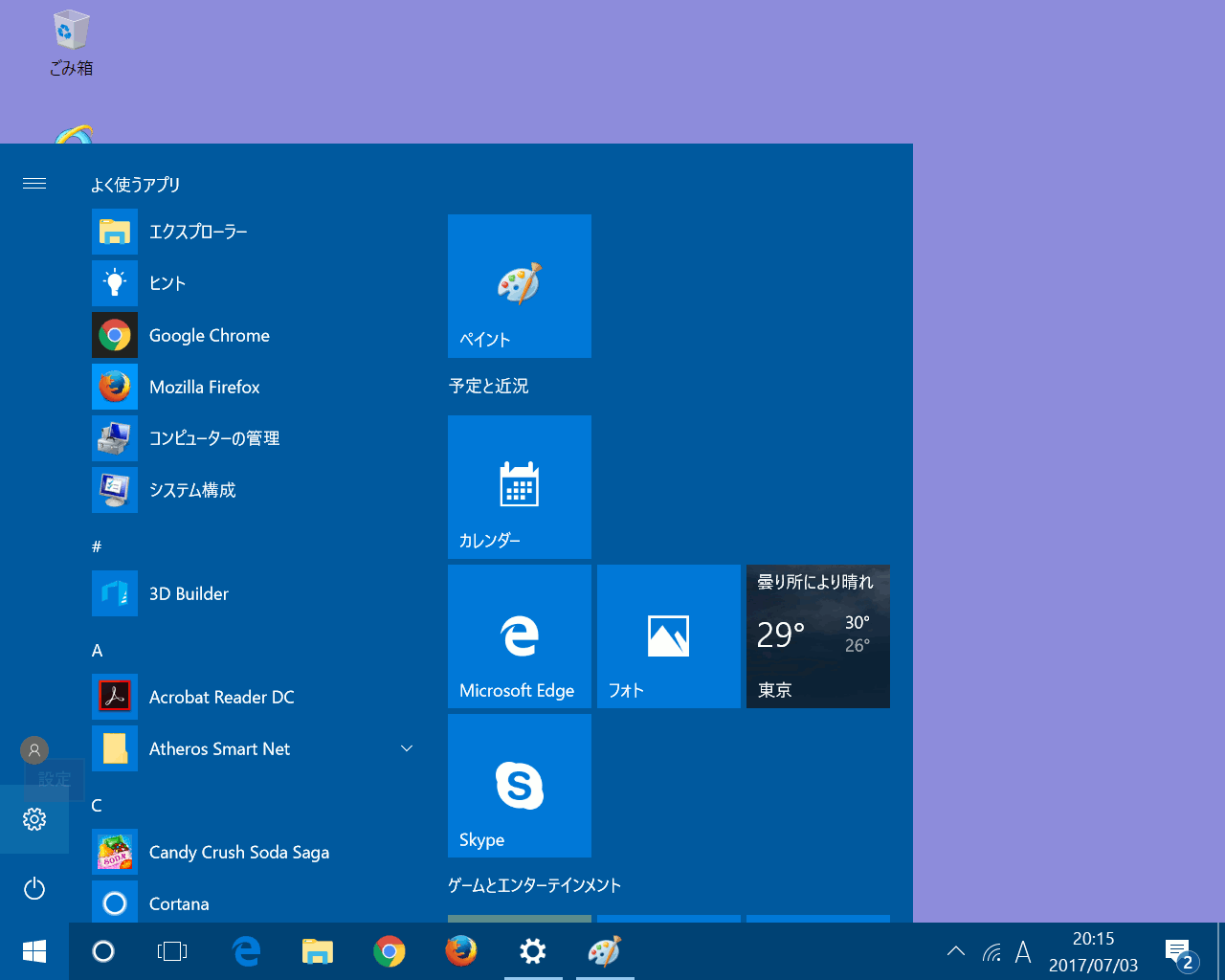Viewport: 1225px width, 980px height.
Task: Open the Tokyo weather tile
Action: tap(818, 636)
